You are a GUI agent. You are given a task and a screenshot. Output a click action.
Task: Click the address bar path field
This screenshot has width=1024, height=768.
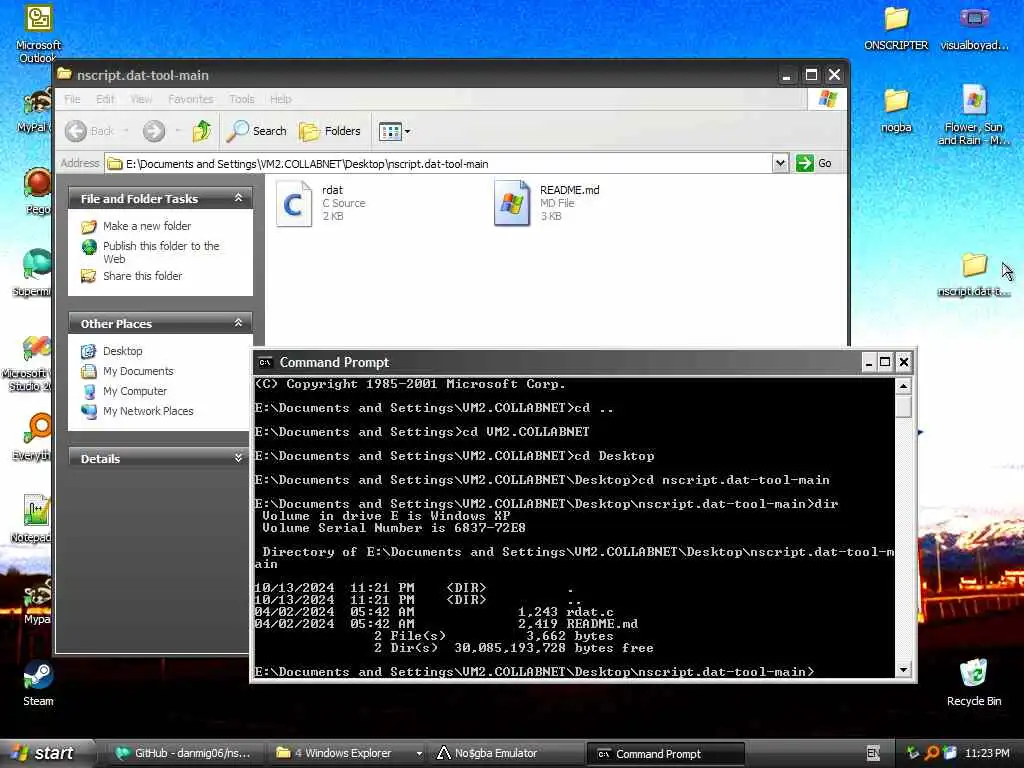(438, 164)
